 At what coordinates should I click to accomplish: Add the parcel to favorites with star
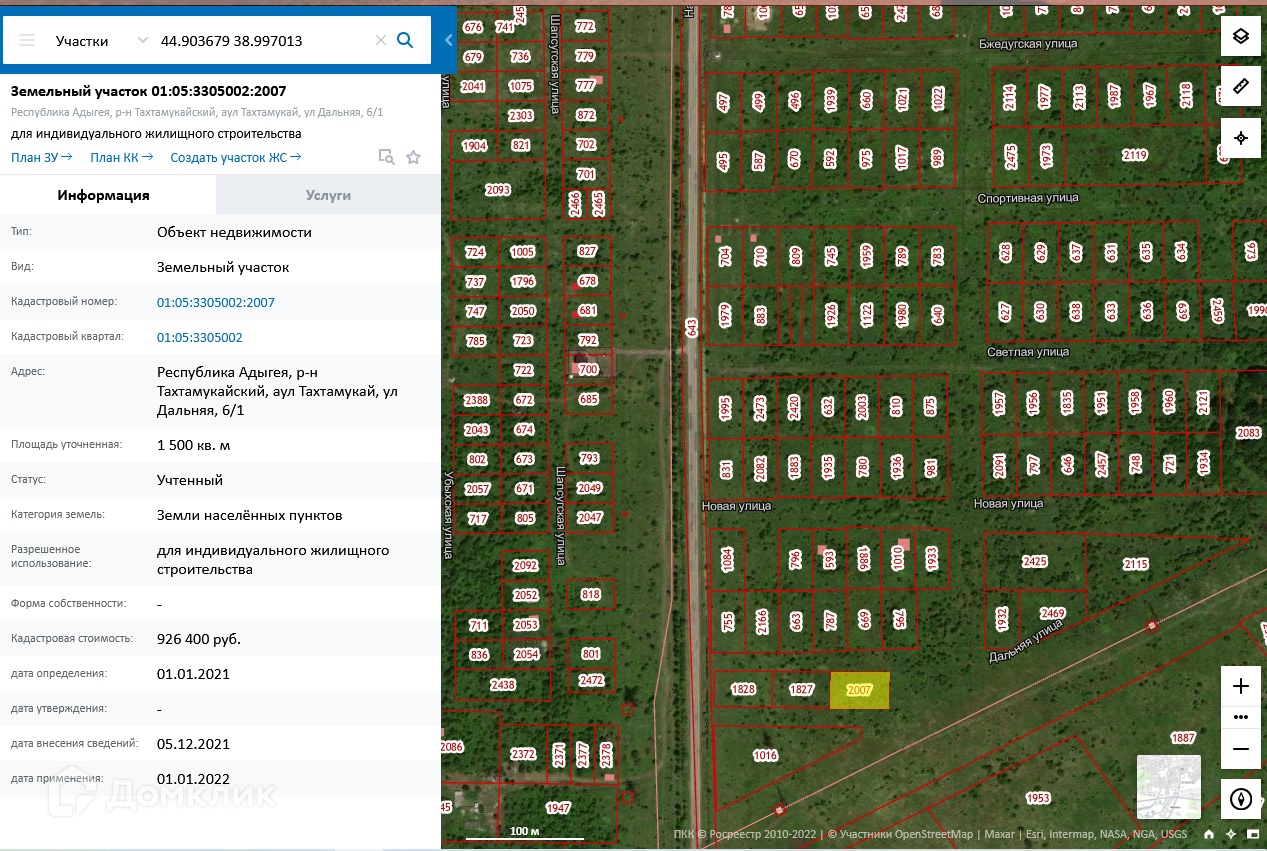click(x=413, y=157)
